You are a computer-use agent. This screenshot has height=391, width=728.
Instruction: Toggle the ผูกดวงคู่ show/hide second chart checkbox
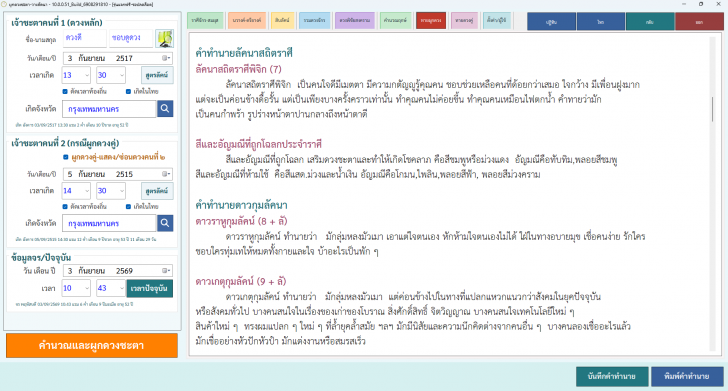[65, 157]
